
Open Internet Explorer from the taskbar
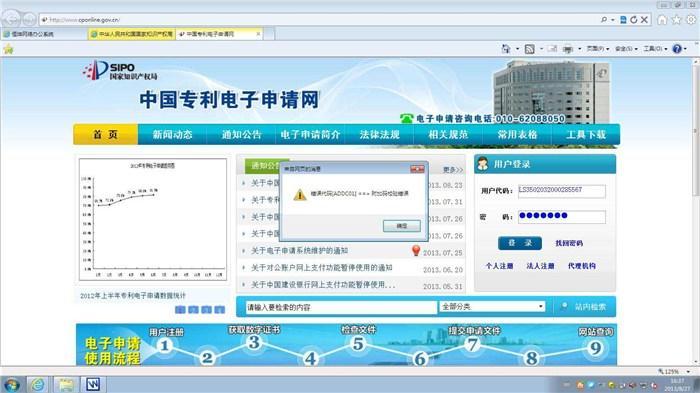click(x=38, y=385)
